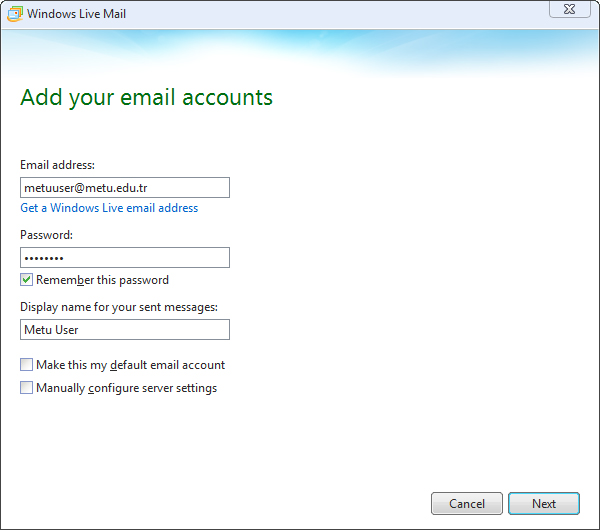Viewport: 600px width, 530px height.
Task: Proceed with the Next button
Action: click(x=544, y=504)
